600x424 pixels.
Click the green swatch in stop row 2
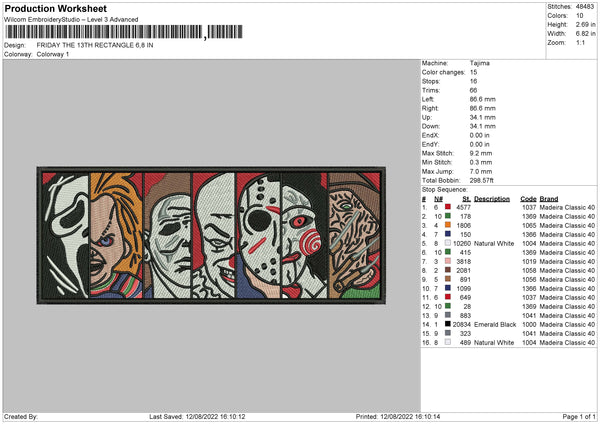point(447,216)
